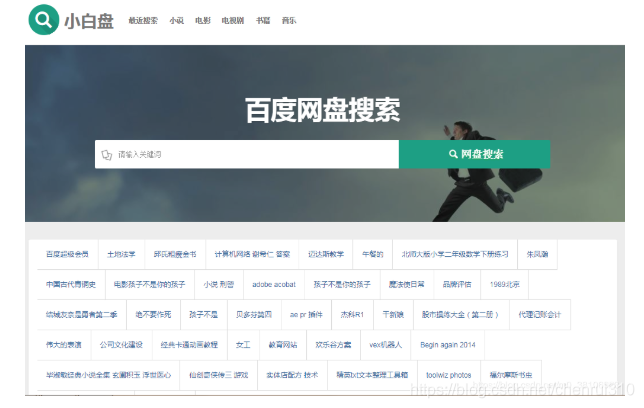Select the 杰科R1 tag
Viewport: 644px width, 408px height.
352,315
